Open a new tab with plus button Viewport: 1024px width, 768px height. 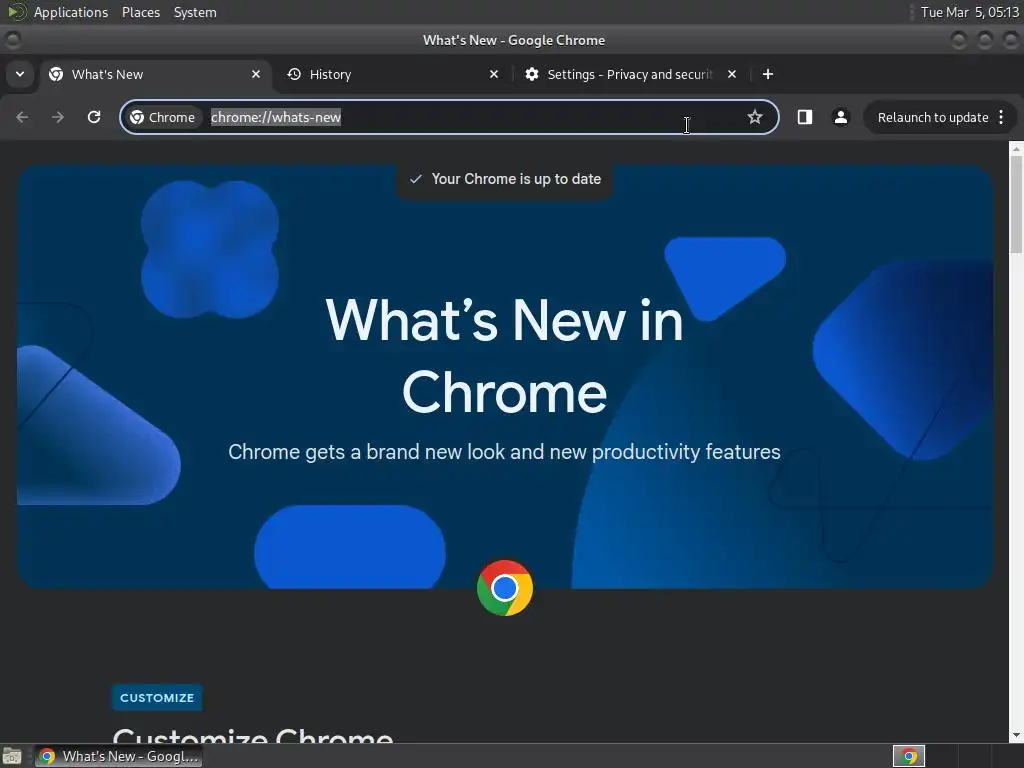pos(768,74)
